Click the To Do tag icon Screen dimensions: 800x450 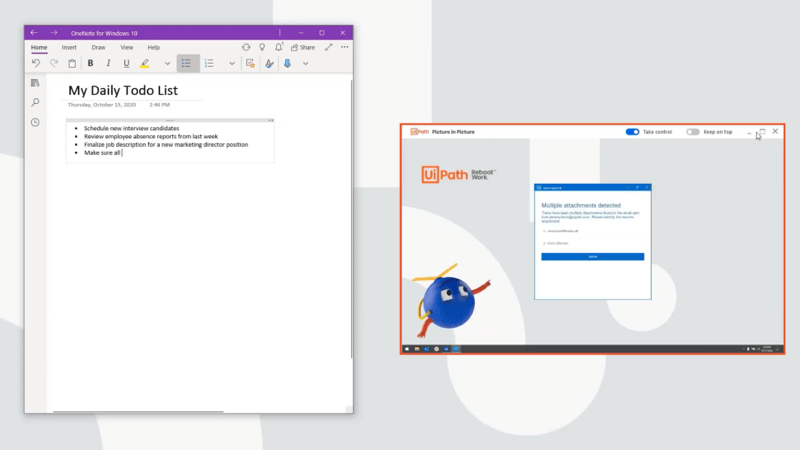tap(250, 63)
